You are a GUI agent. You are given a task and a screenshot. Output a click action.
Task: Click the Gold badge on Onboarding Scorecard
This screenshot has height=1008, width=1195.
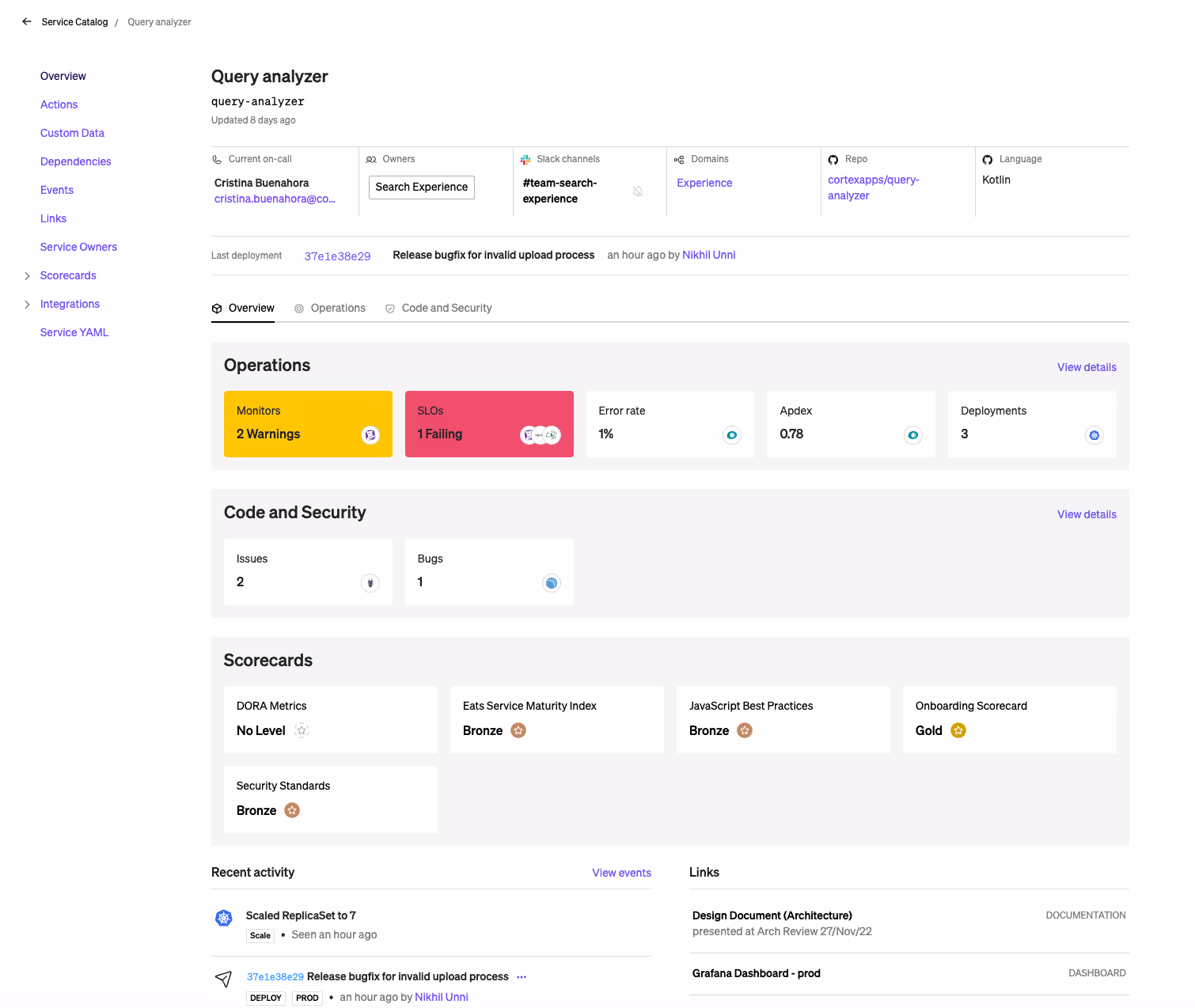tap(958, 730)
